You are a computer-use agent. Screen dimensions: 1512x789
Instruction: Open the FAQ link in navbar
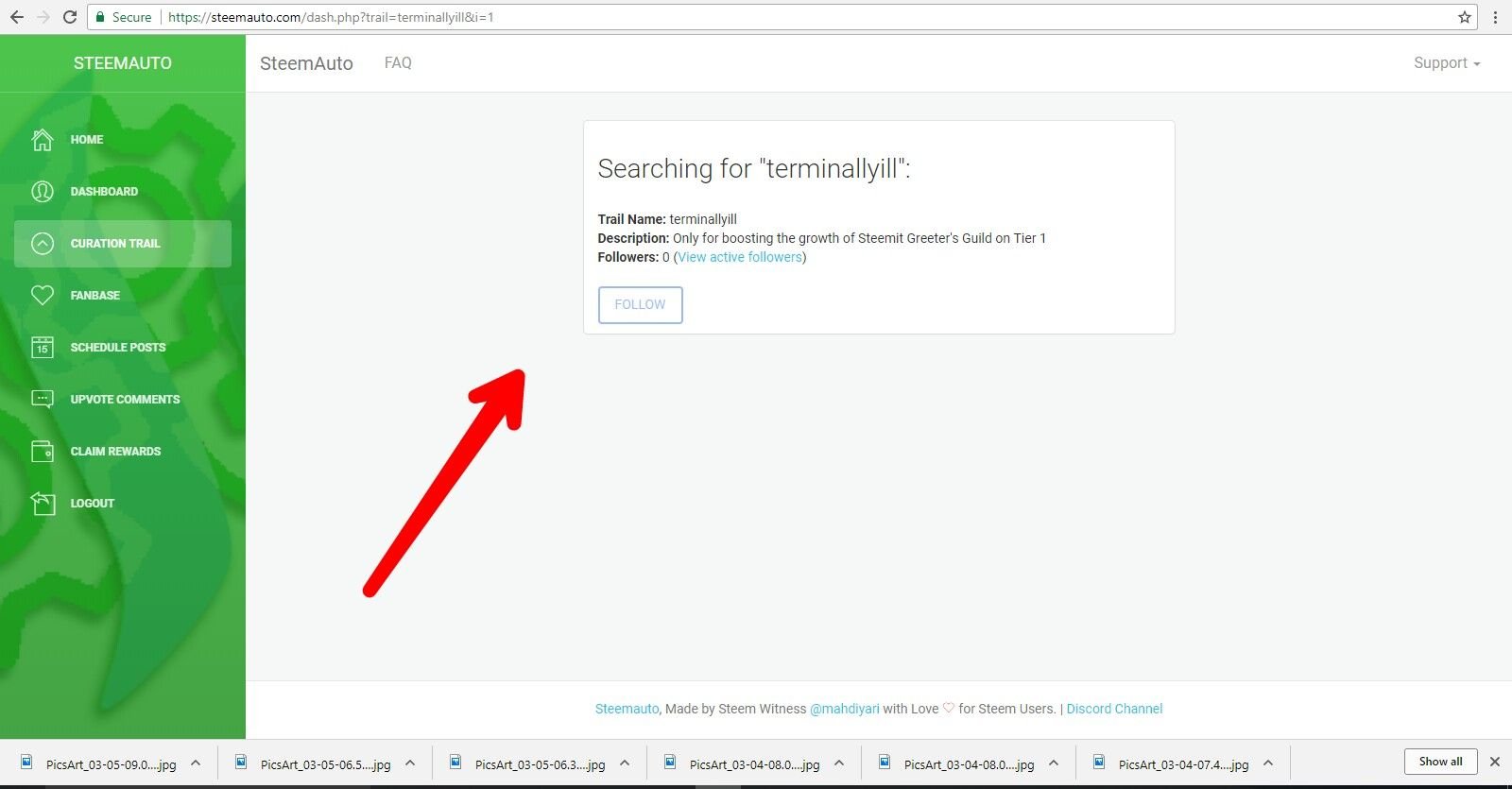coord(398,63)
